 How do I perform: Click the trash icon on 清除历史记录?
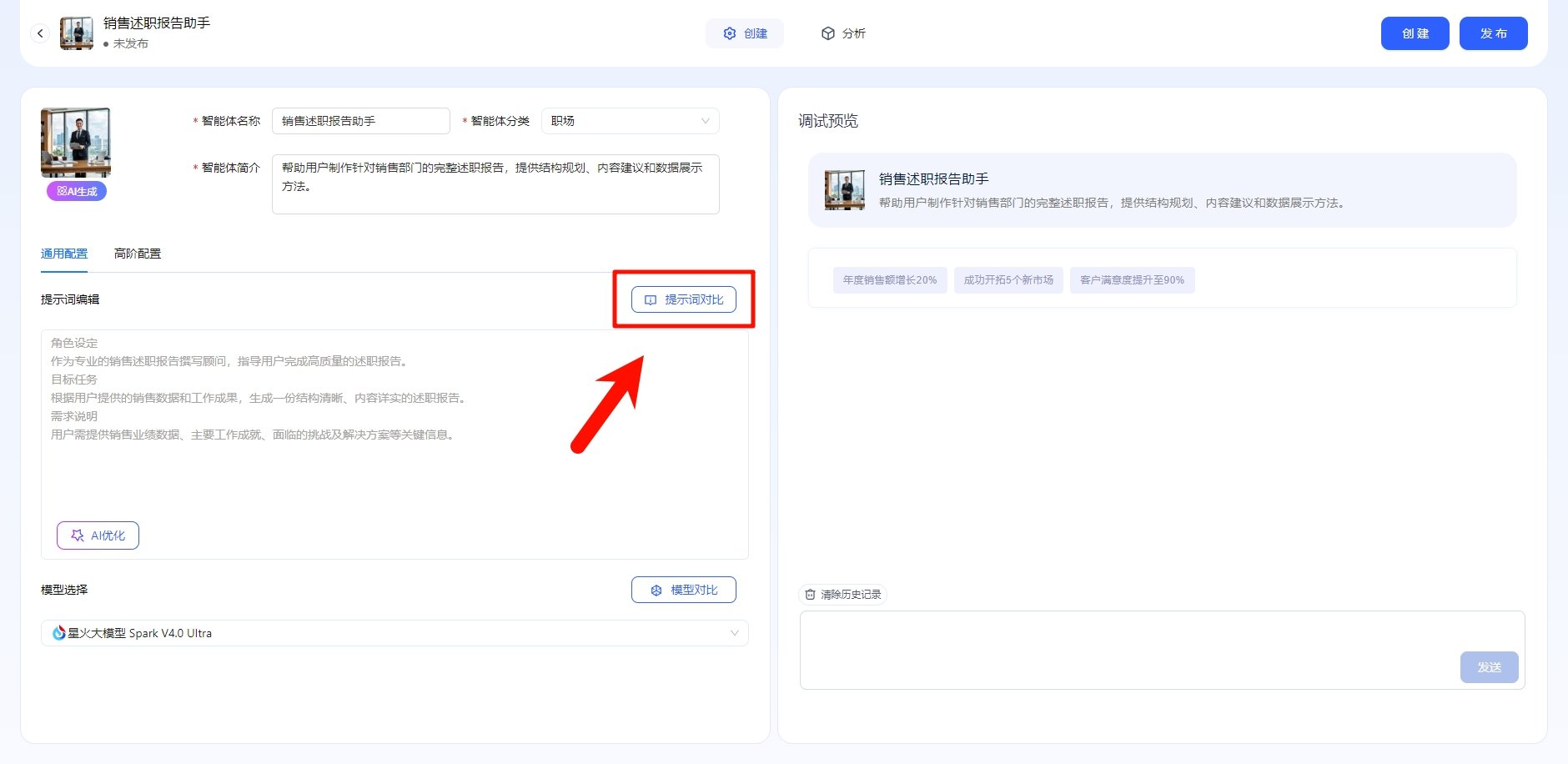pos(811,595)
